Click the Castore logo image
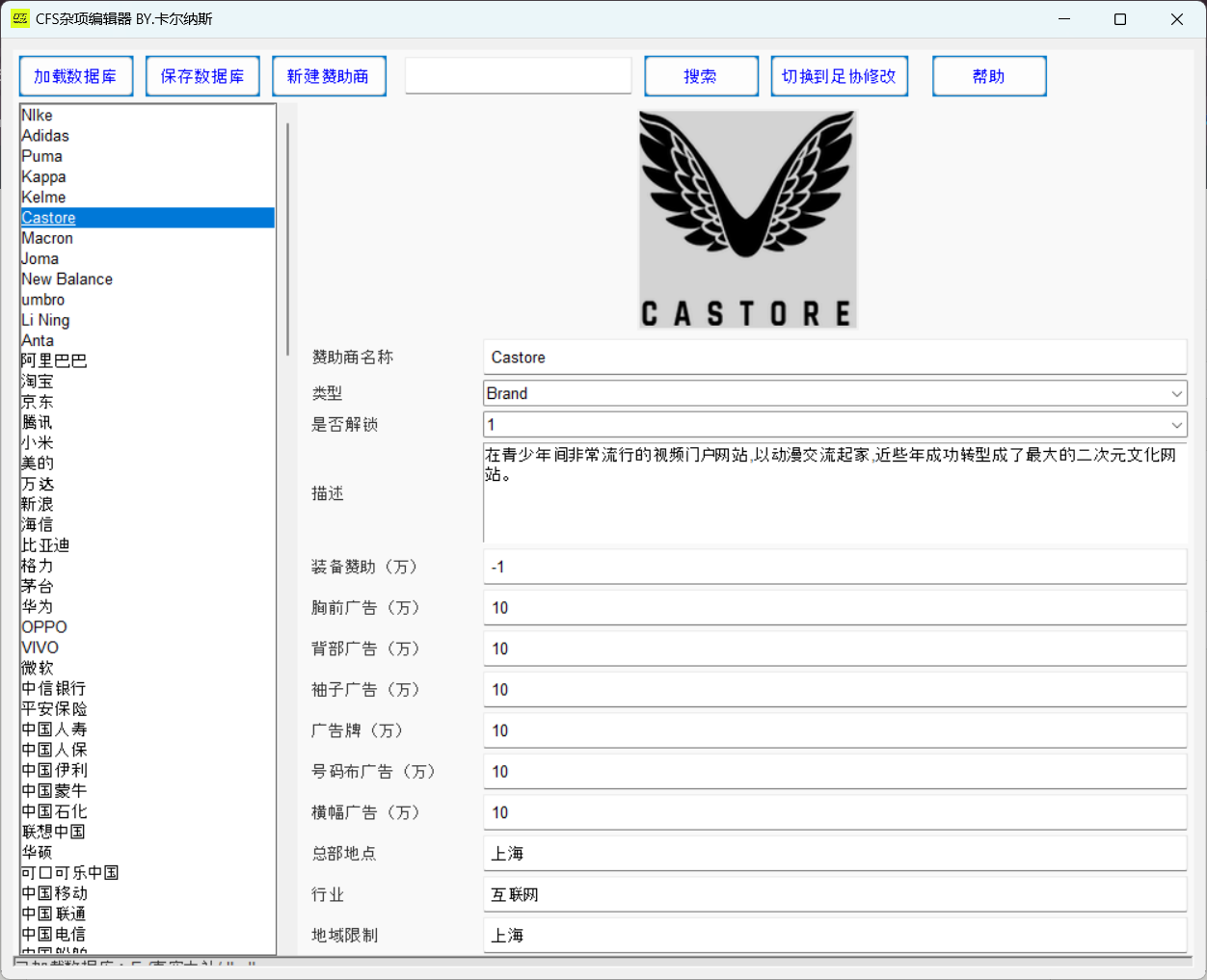This screenshot has height=980, width=1207. (748, 220)
